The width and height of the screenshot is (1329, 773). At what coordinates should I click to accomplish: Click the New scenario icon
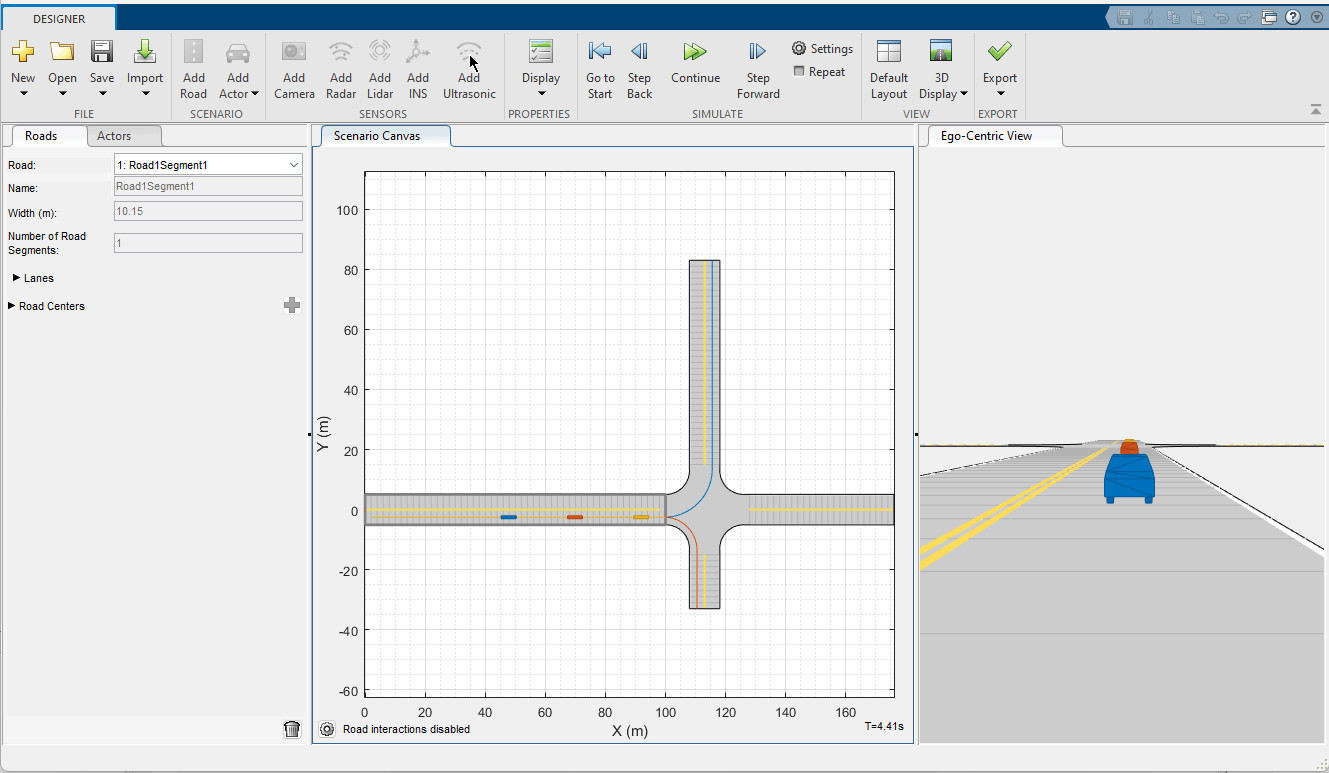click(23, 52)
